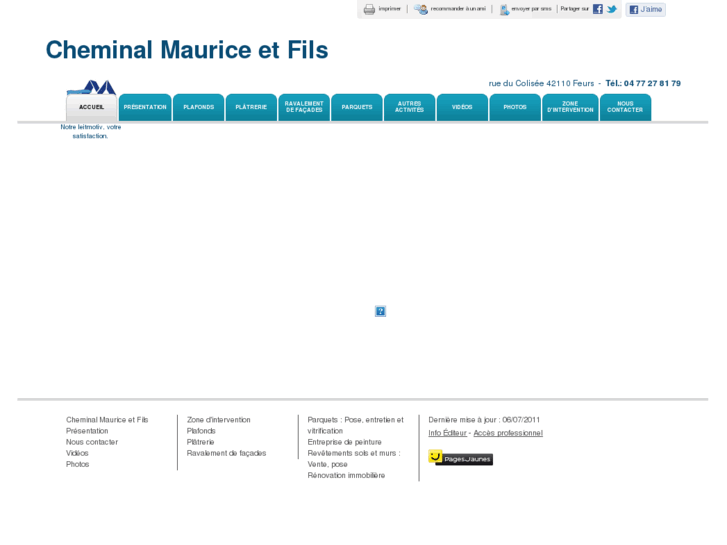Image resolution: width=727 pixels, height=545 pixels.
Task: Switch to the Plâtrerie tab
Action: pyautogui.click(x=251, y=108)
